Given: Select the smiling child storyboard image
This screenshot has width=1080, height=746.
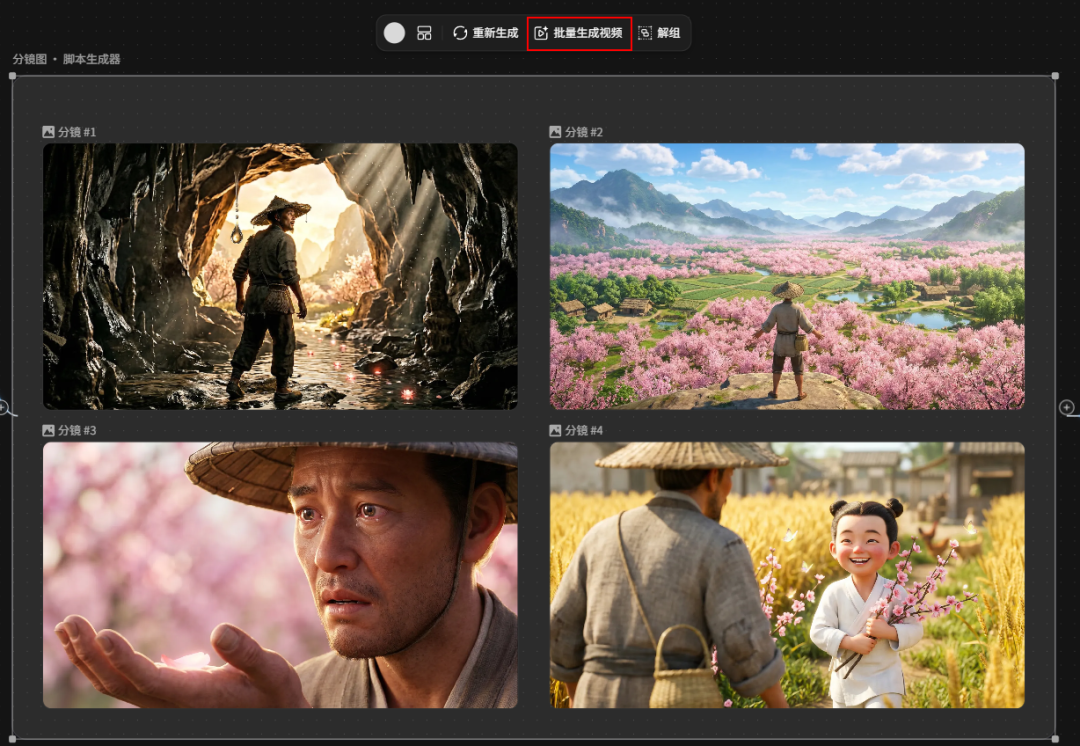Looking at the screenshot, I should click(x=787, y=575).
